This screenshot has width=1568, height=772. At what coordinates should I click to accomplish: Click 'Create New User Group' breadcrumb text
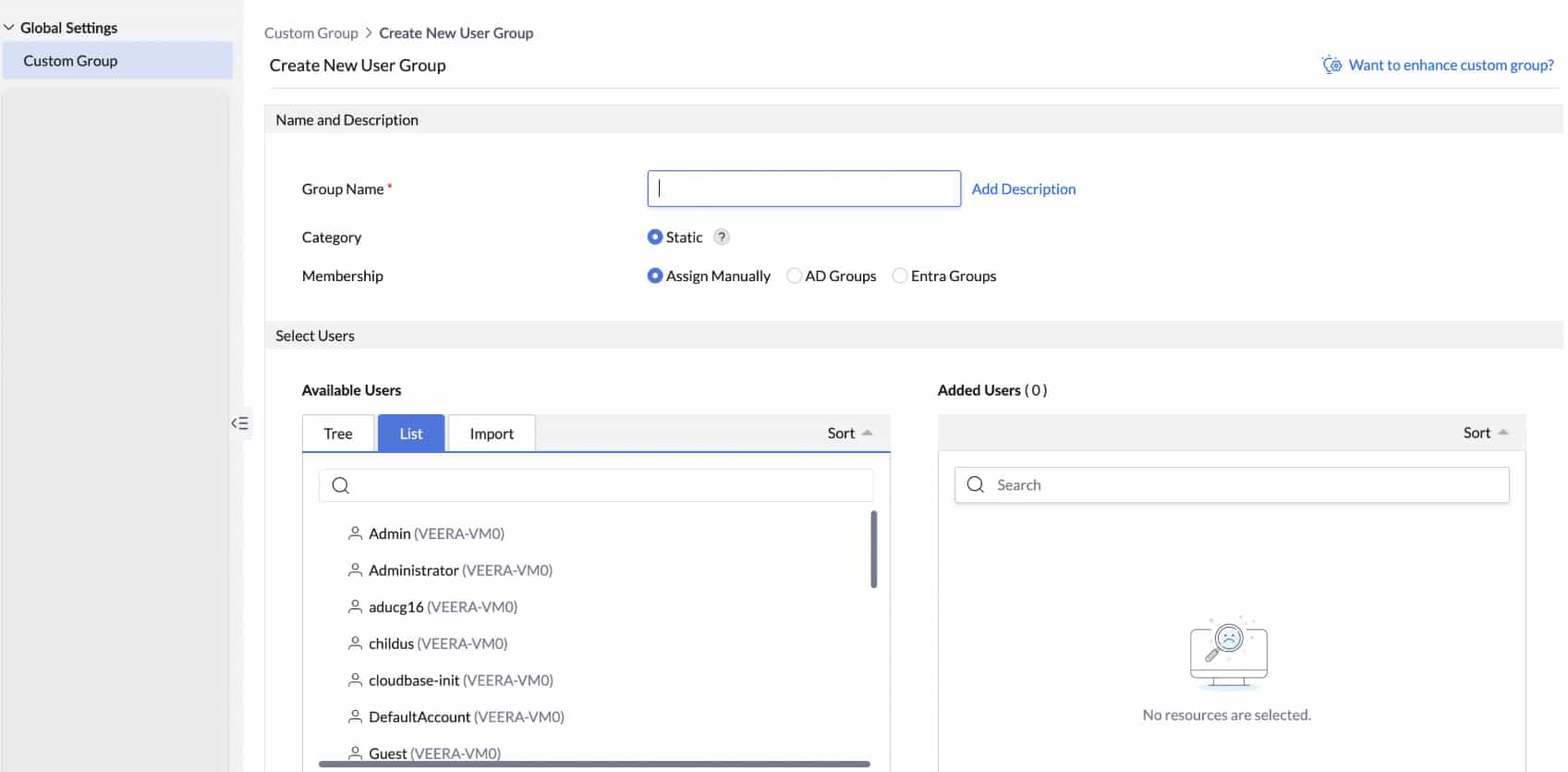(x=456, y=32)
